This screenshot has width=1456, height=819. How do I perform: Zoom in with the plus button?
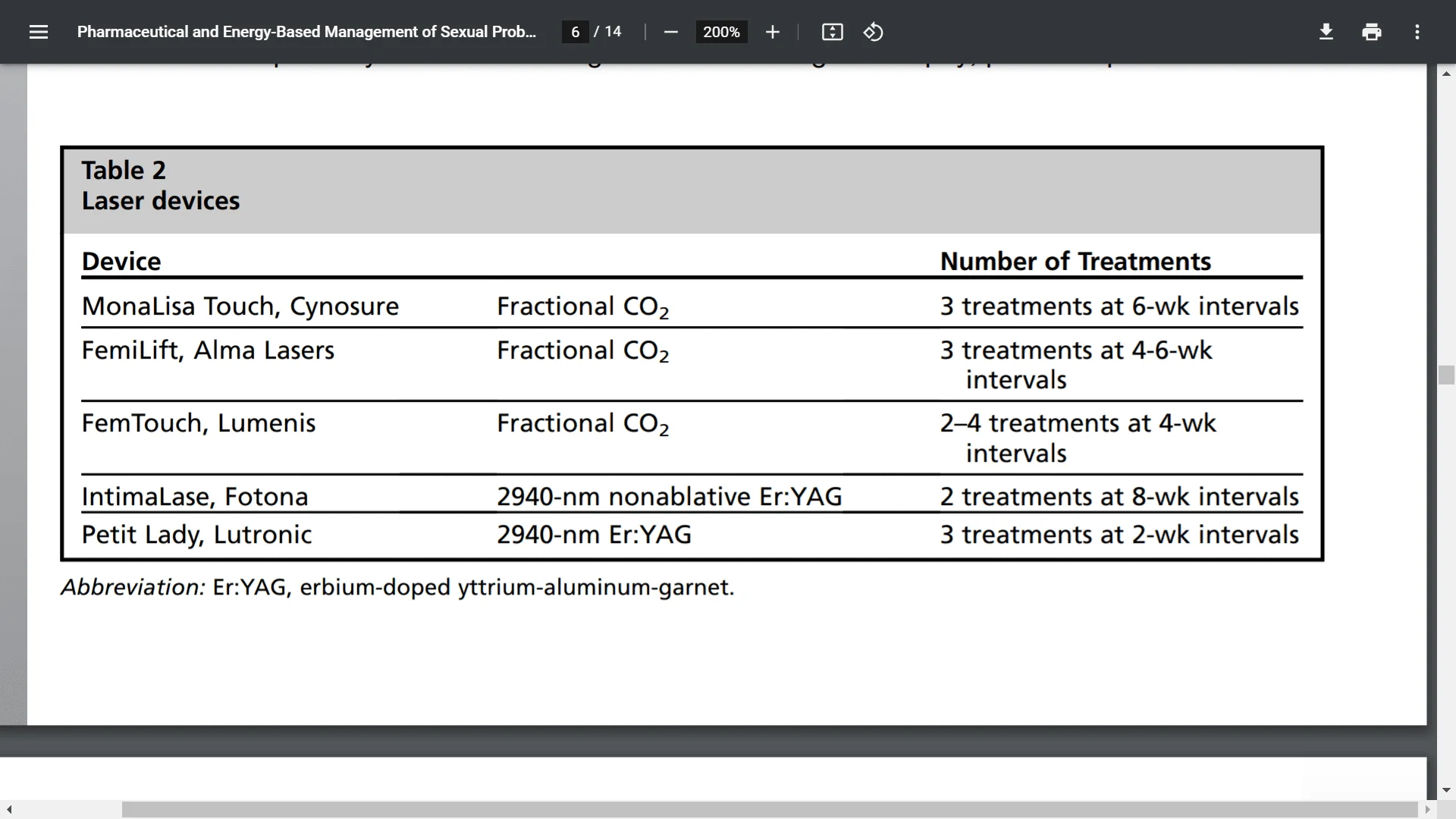[x=772, y=32]
